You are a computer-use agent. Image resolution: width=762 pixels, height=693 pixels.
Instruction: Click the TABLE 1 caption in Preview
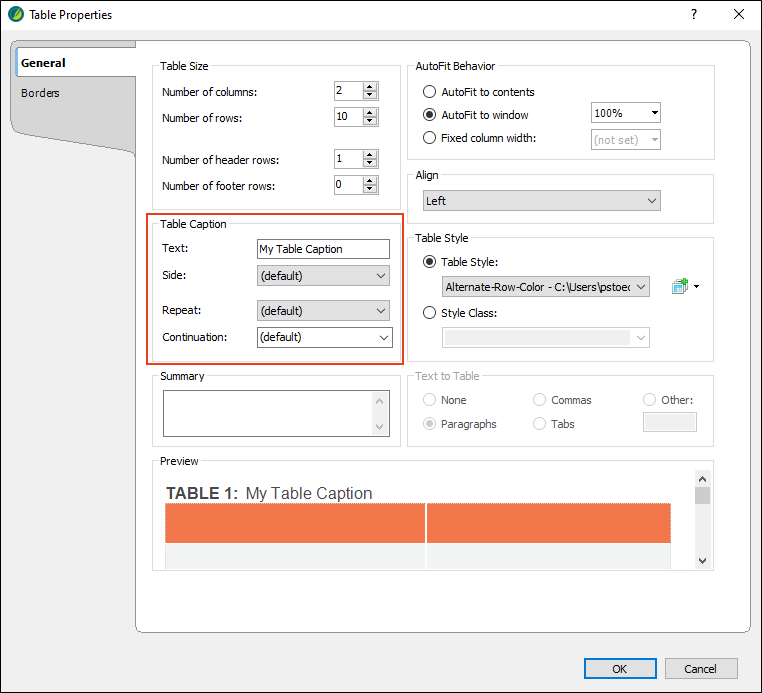[269, 493]
